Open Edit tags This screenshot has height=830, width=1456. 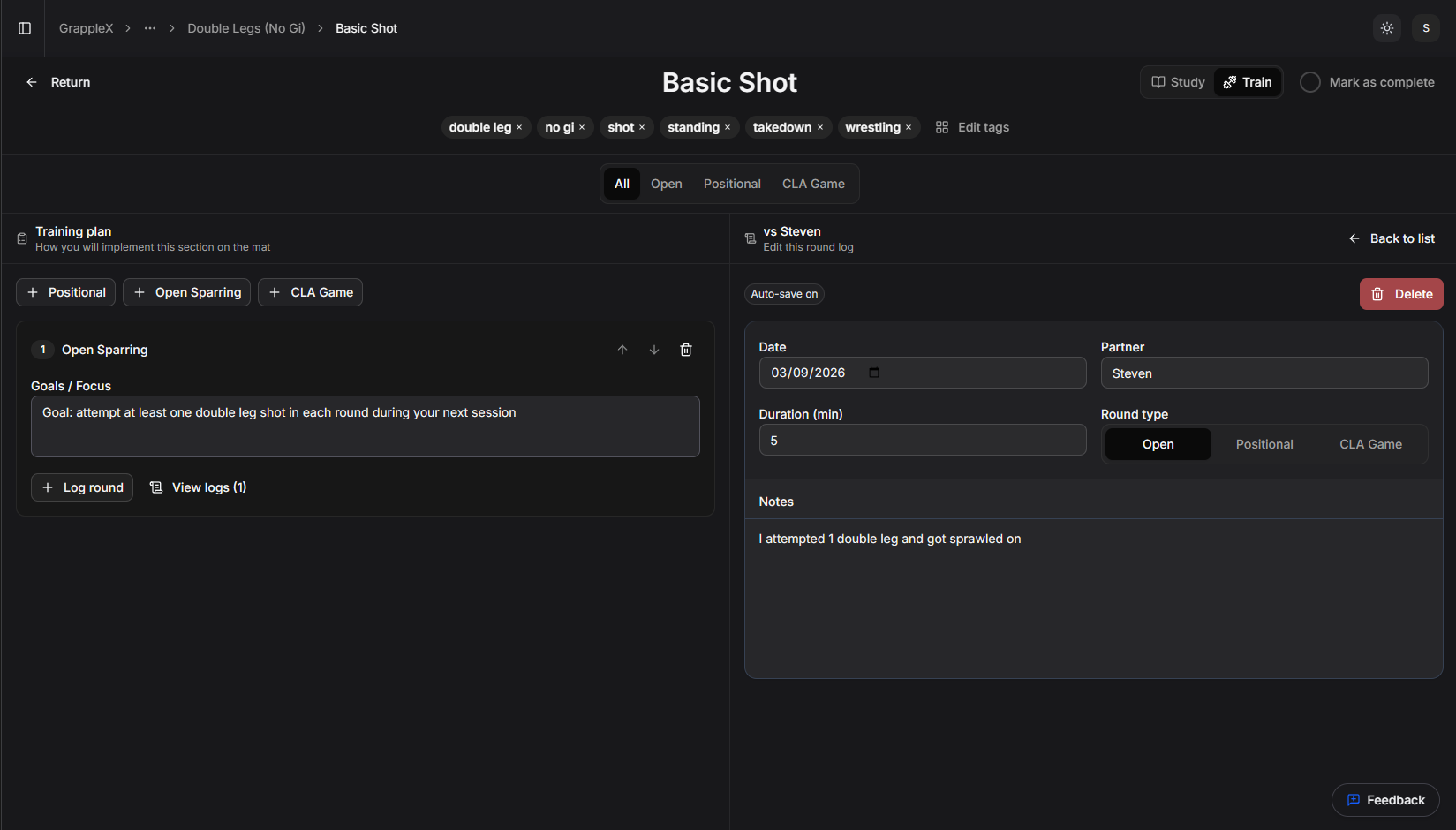[x=972, y=127]
